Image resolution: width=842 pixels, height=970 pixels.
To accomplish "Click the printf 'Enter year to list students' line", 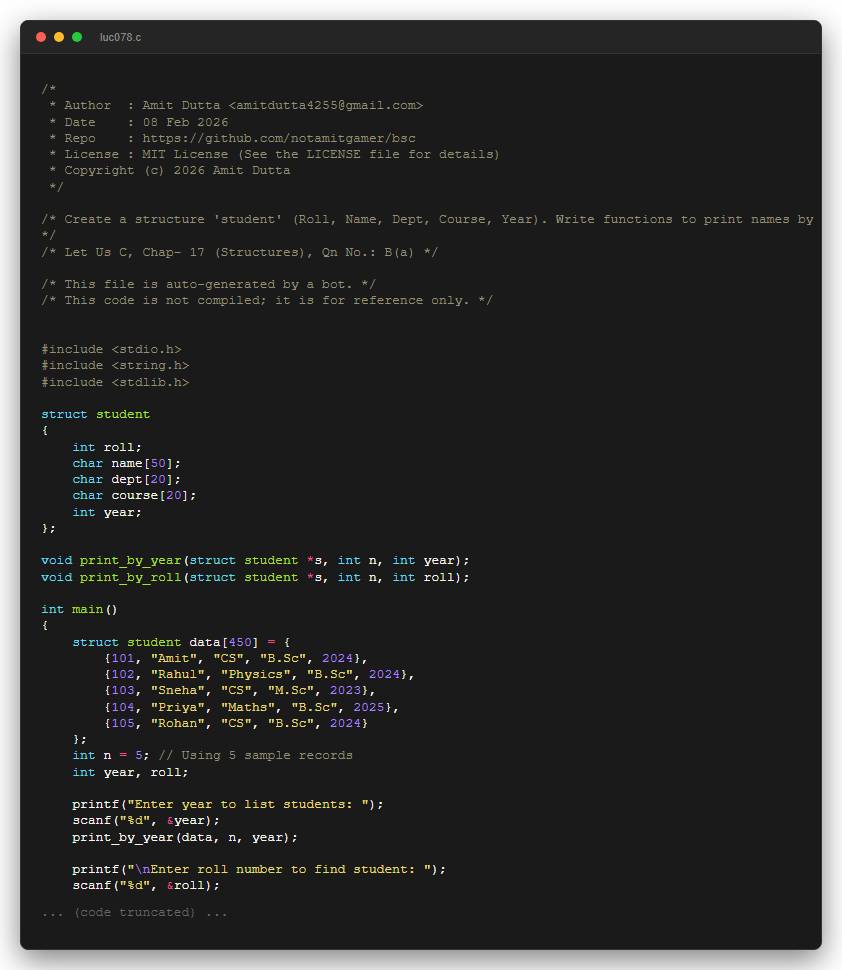I will (x=228, y=804).
